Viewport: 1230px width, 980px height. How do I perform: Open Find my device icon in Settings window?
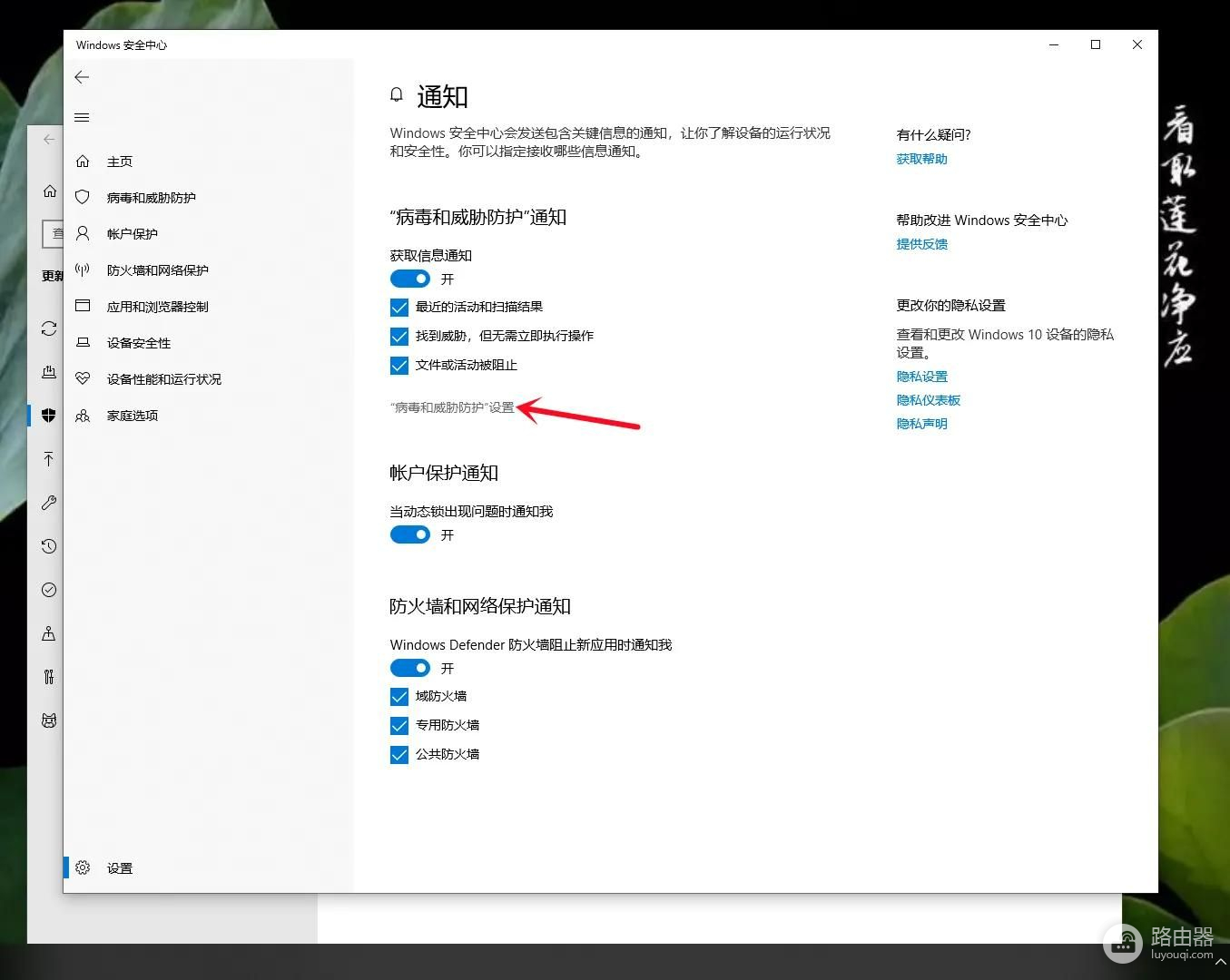(49, 633)
